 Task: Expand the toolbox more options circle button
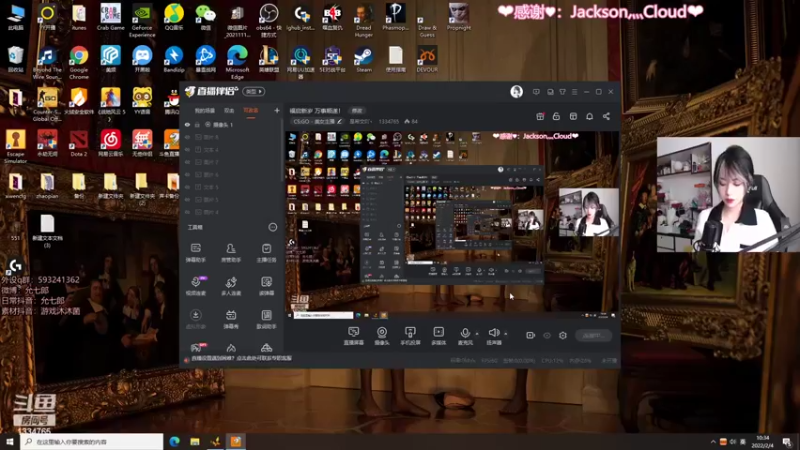coord(273,227)
